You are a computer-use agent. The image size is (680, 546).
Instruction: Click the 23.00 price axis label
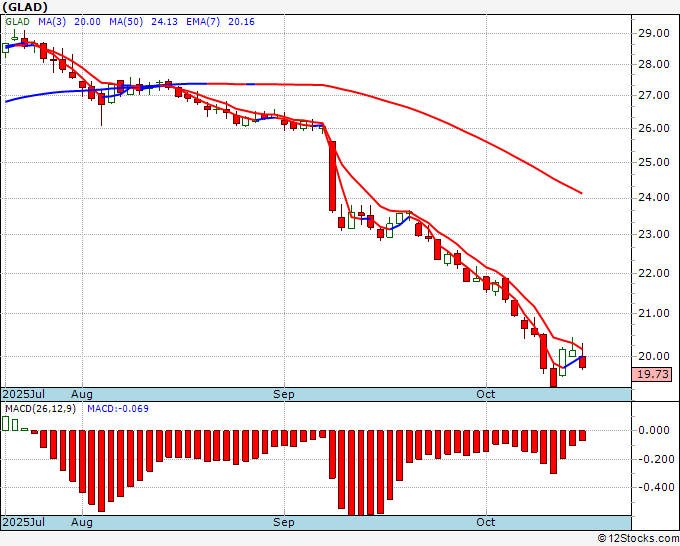pos(653,234)
